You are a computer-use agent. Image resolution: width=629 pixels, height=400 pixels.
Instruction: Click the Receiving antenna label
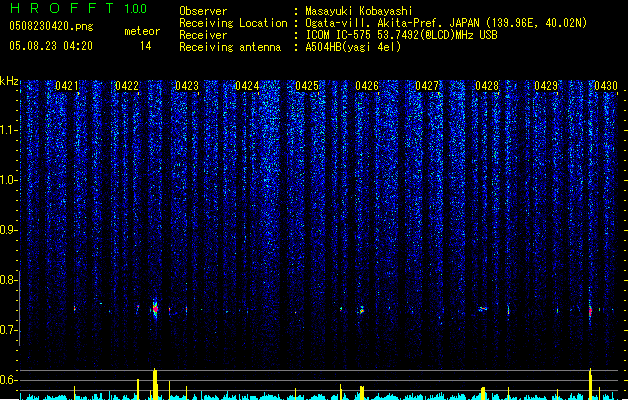pos(230,47)
